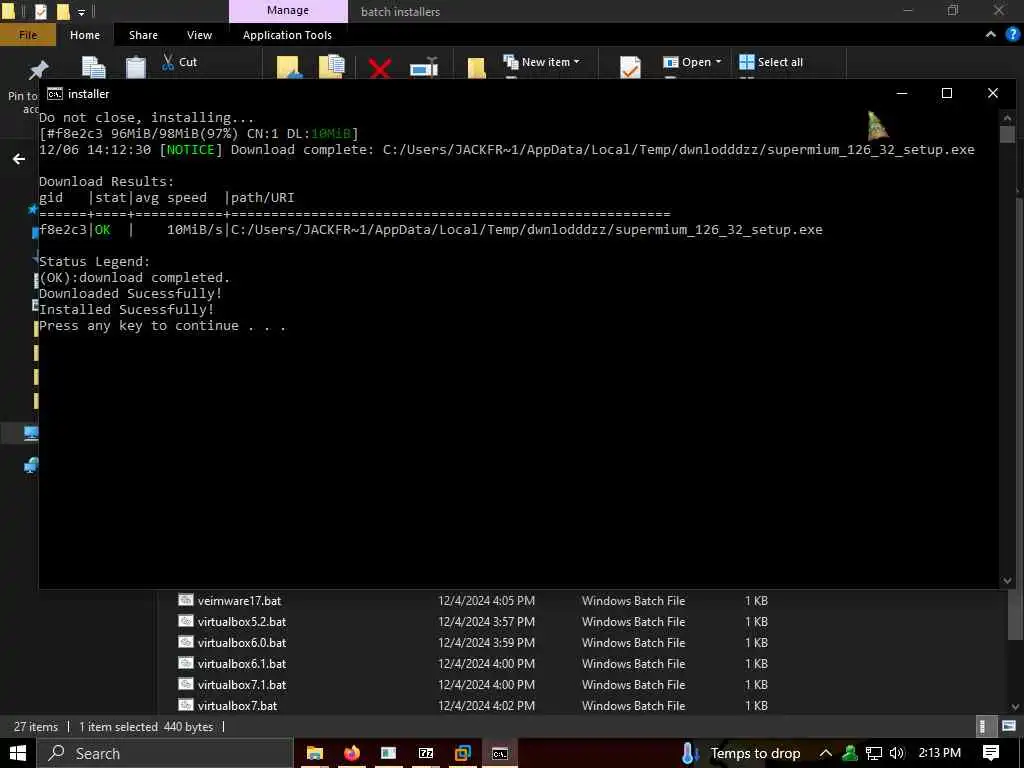Open File Explorer from the taskbar
Image resolution: width=1024 pixels, height=768 pixels.
315,753
